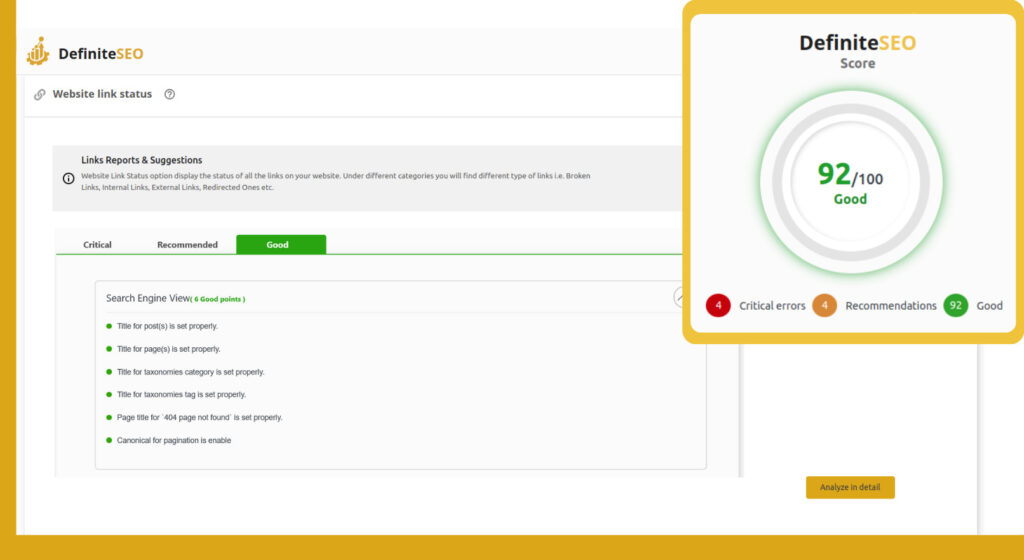Click the info icon beside Links Reports & Suggestions
The width and height of the screenshot is (1024, 560).
68,179
